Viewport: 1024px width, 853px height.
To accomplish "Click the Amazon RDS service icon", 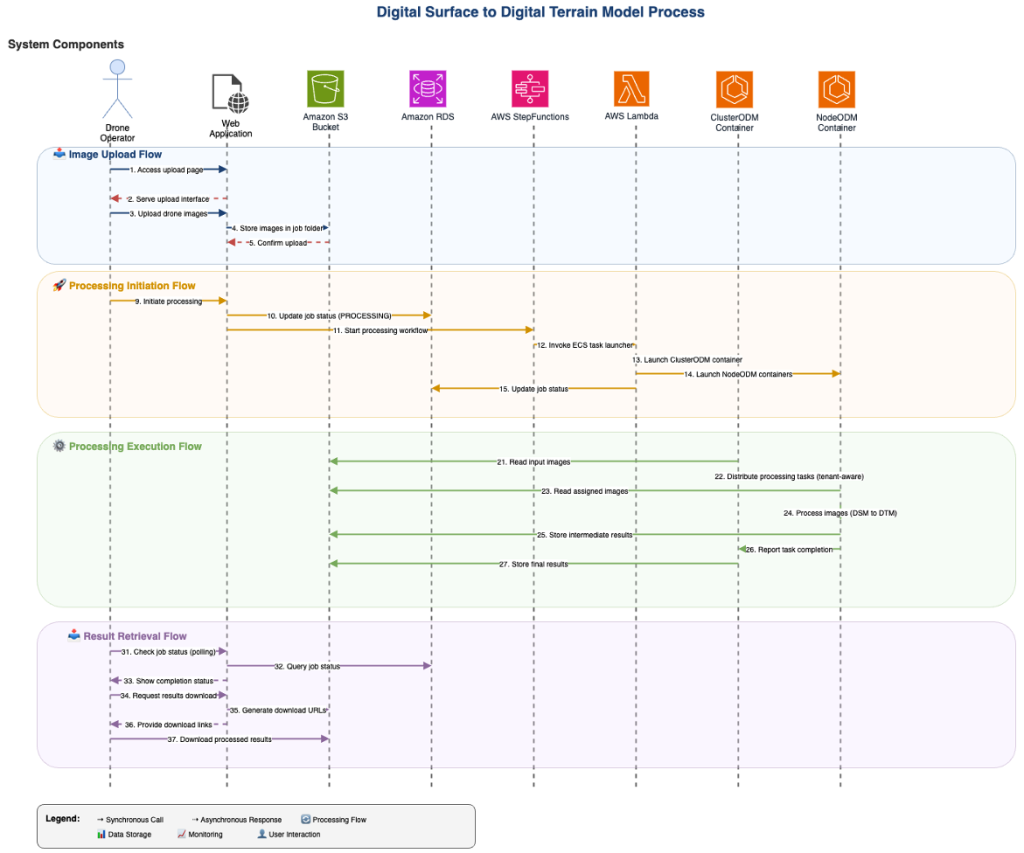I will coord(428,88).
